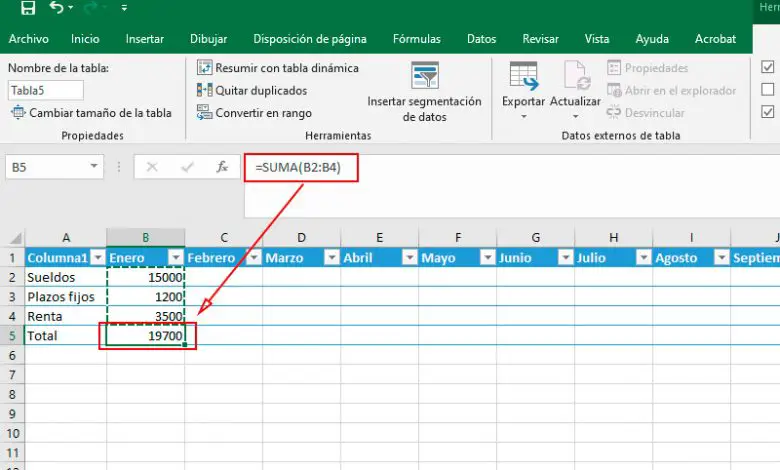The image size is (780, 470).
Task: Select total cell showing 19700
Action: 146,336
